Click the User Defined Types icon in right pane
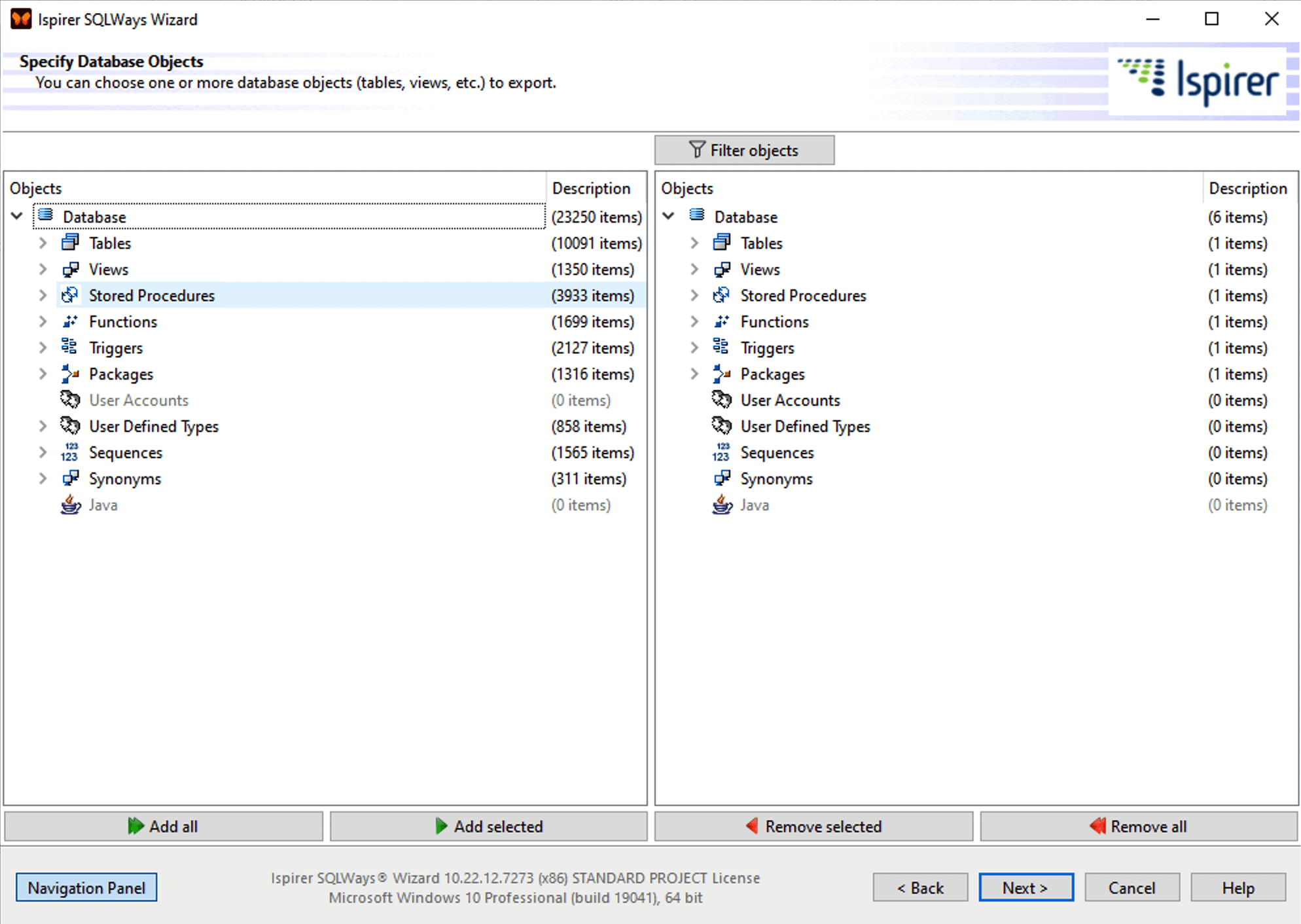Screen dimensions: 1301x924 tap(722, 425)
